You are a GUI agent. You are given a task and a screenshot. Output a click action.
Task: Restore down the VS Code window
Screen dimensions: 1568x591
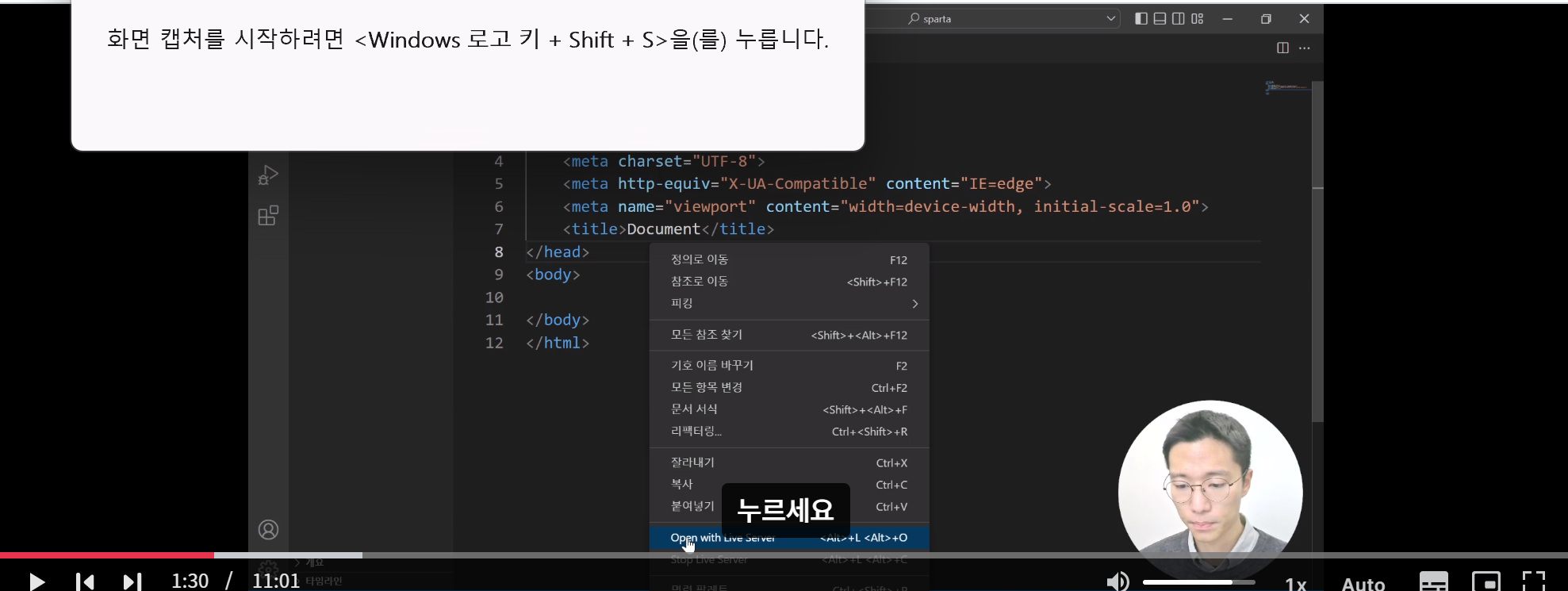pos(1266,18)
